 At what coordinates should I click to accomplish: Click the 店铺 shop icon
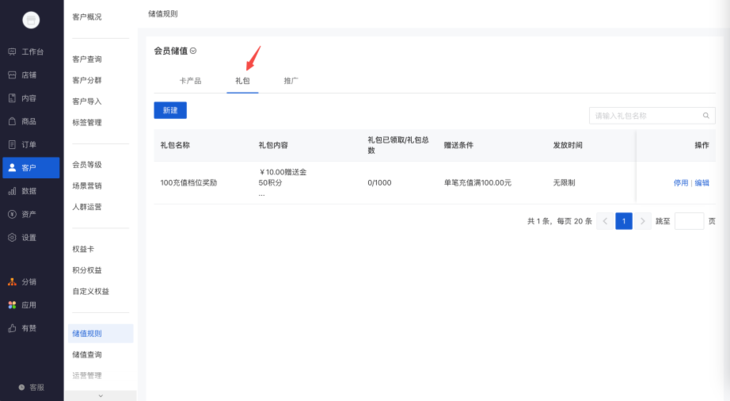[x=12, y=75]
